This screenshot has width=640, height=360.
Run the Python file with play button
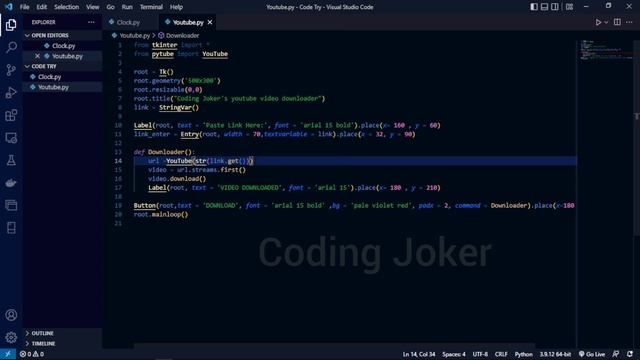(598, 22)
